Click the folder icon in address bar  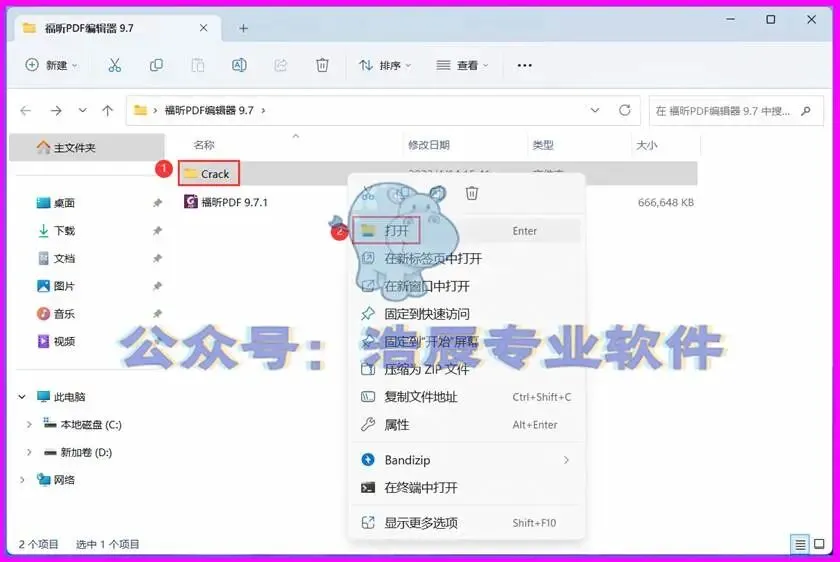(140, 110)
